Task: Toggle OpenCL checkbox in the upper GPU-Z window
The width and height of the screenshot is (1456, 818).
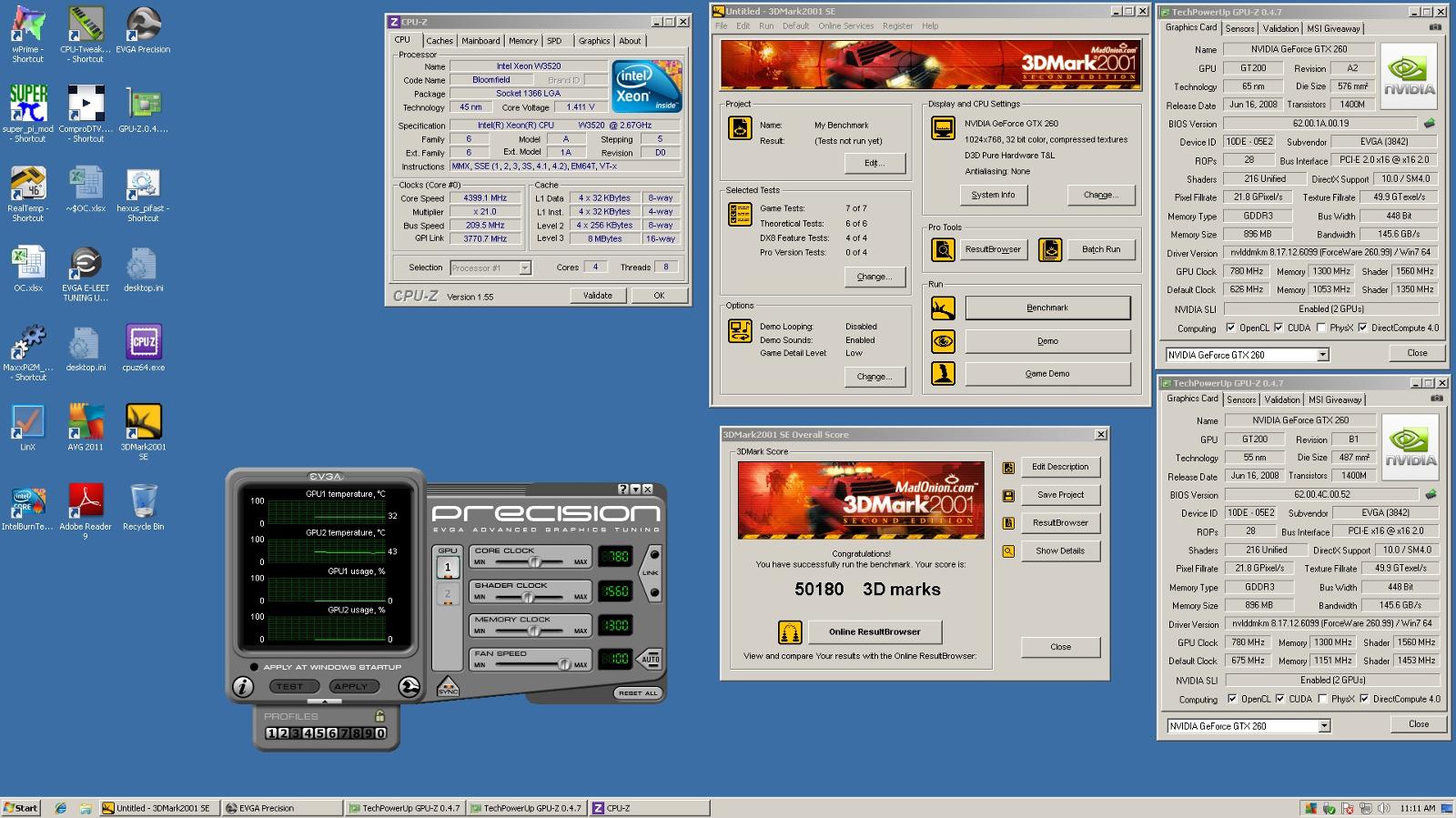Action: (x=1230, y=328)
